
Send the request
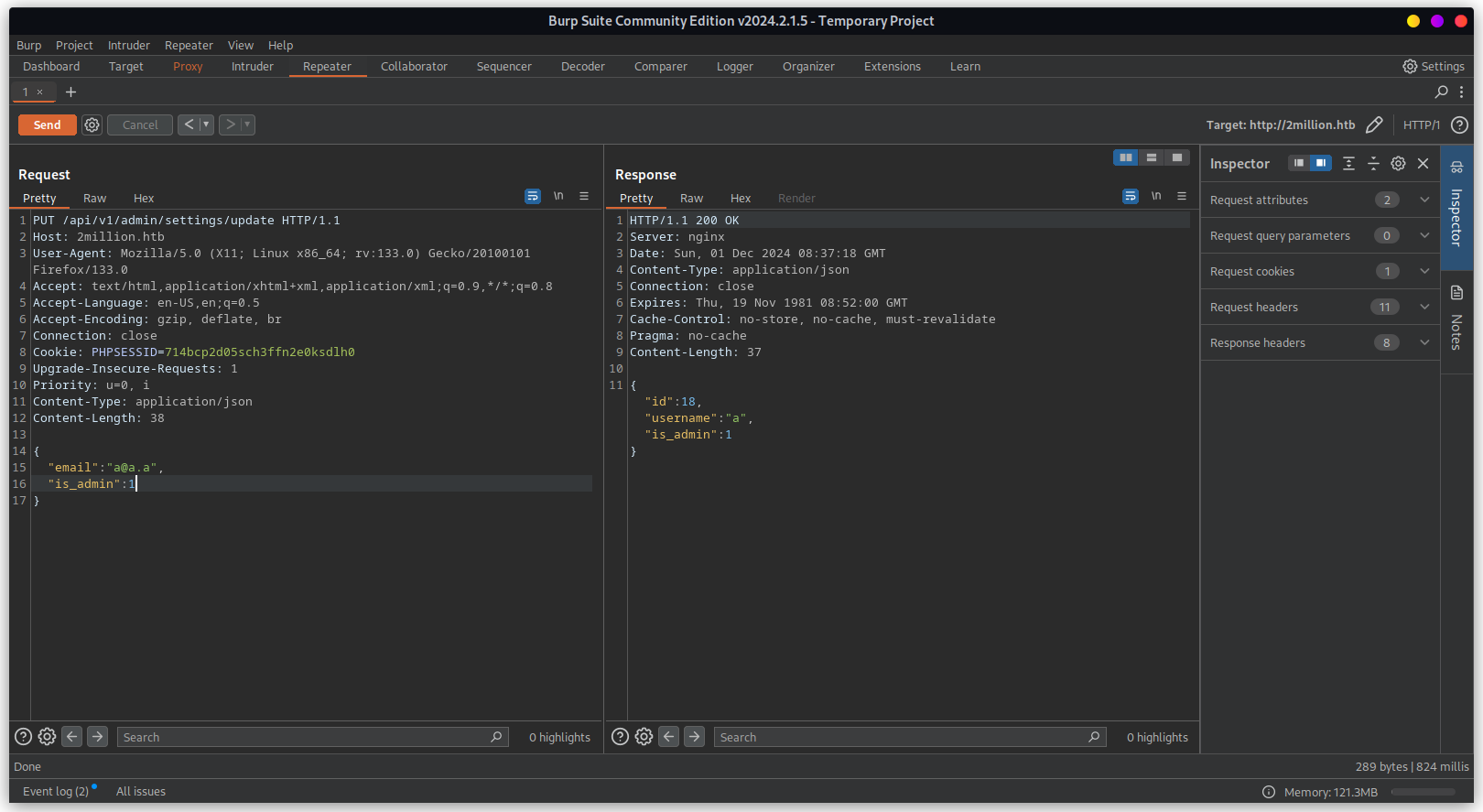coord(48,125)
